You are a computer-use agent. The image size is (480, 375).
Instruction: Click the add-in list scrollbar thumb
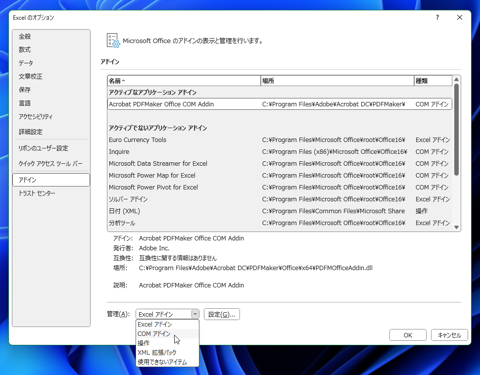click(456, 129)
